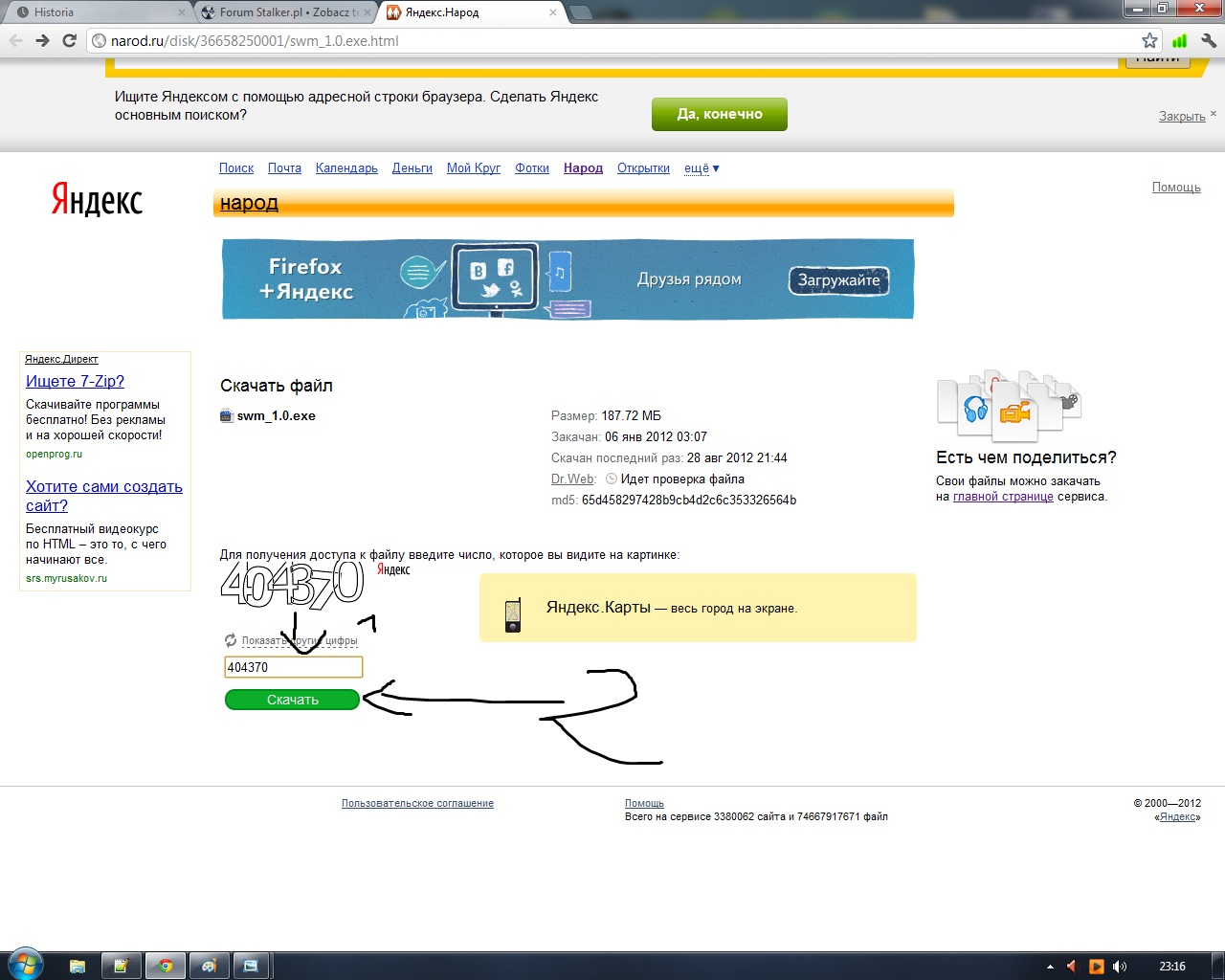
Task: Open the Windows Start button
Action: [x=25, y=966]
